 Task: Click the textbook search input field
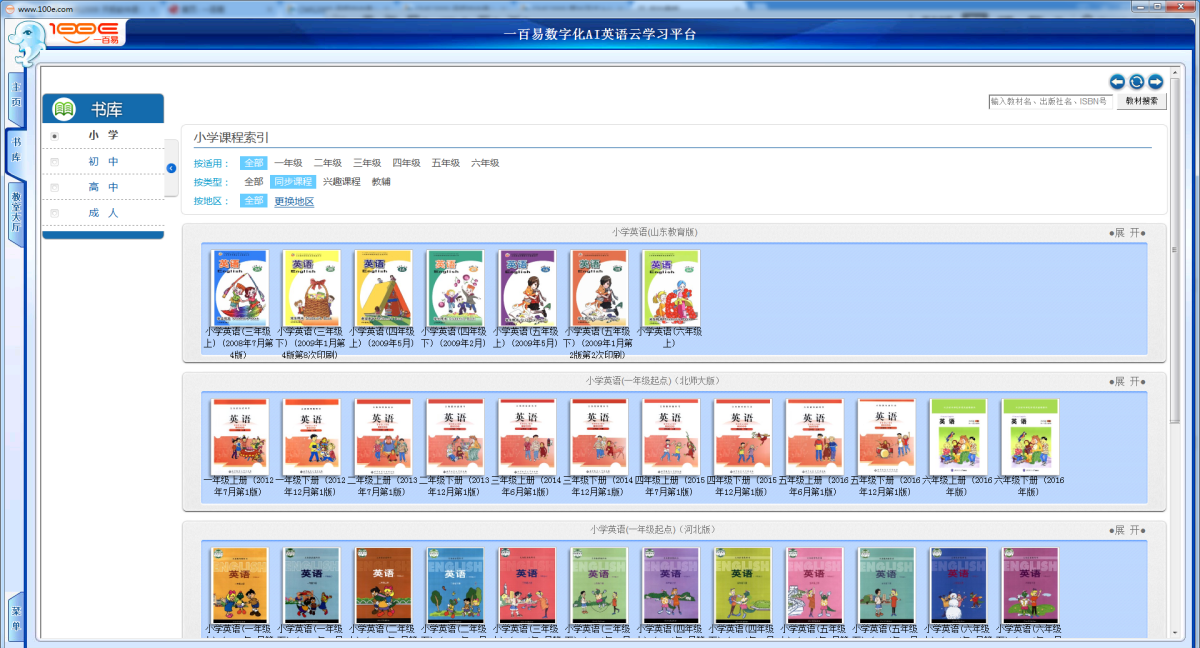click(x=1050, y=101)
